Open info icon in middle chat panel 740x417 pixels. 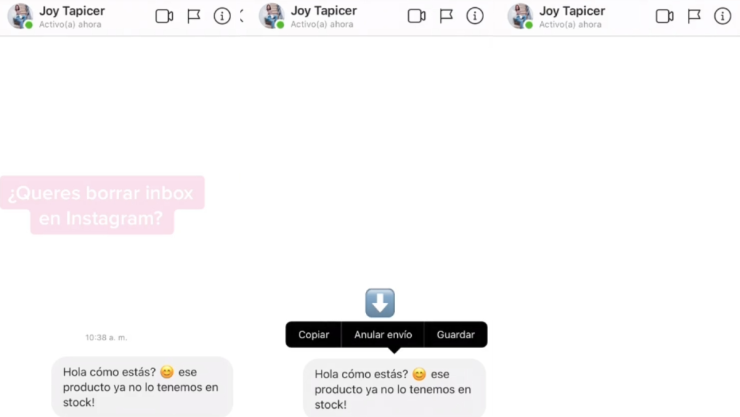coord(475,16)
